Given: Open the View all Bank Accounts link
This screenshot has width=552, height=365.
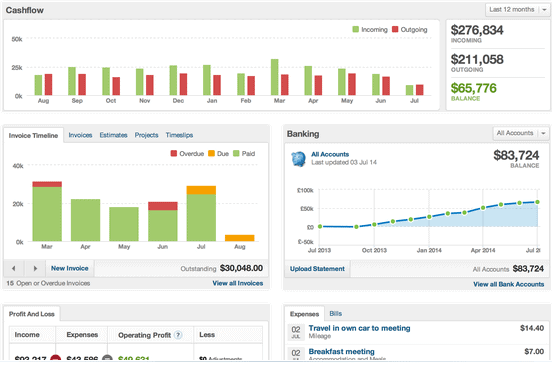Looking at the screenshot, I should click(509, 284).
